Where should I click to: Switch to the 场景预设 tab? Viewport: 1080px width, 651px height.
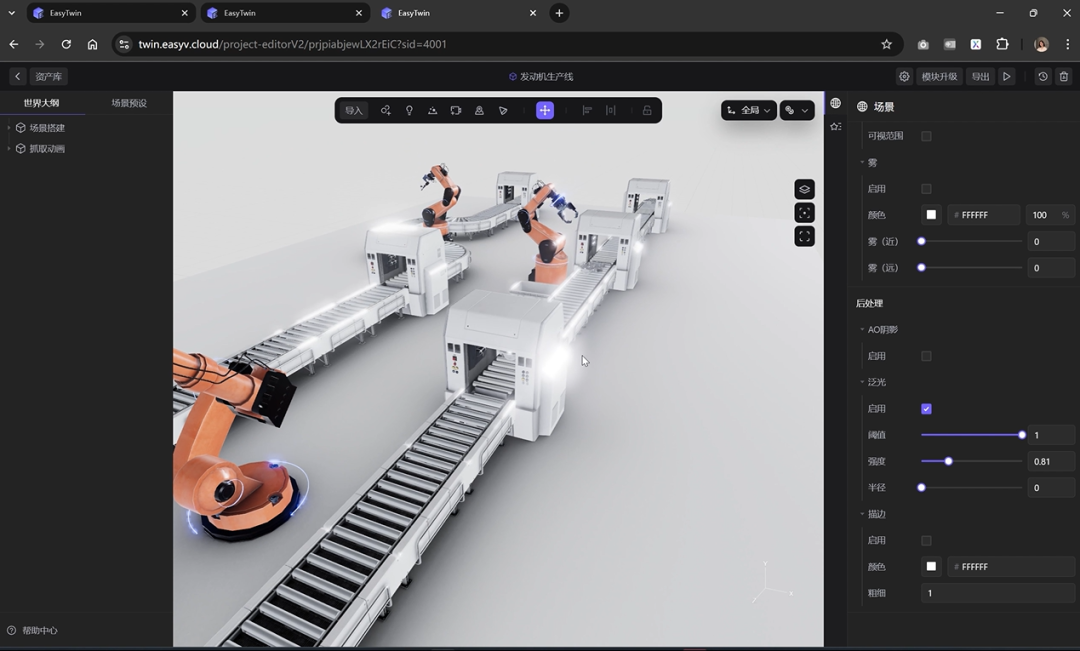pyautogui.click(x=129, y=103)
